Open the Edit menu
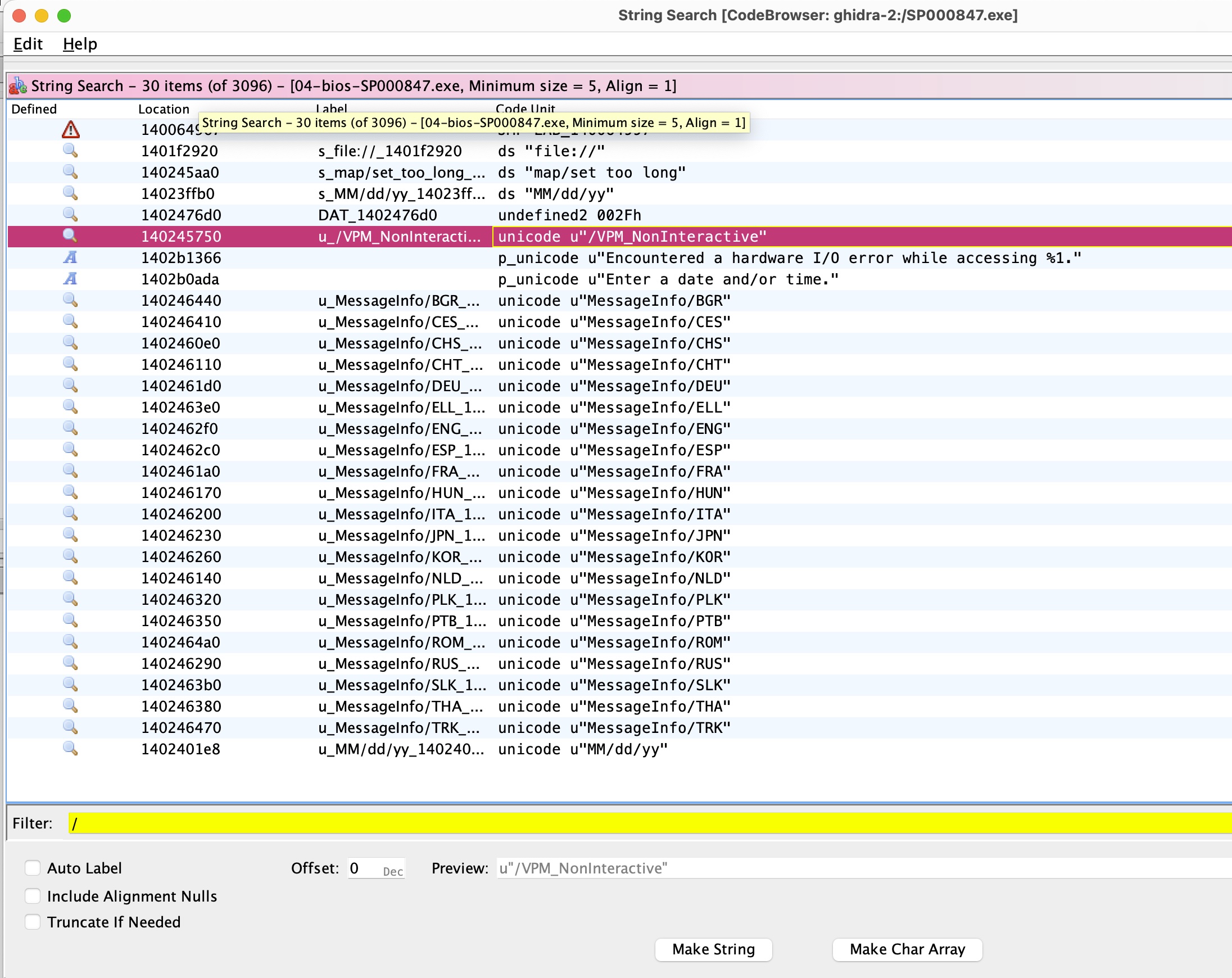The height and width of the screenshot is (978, 1232). (x=27, y=43)
